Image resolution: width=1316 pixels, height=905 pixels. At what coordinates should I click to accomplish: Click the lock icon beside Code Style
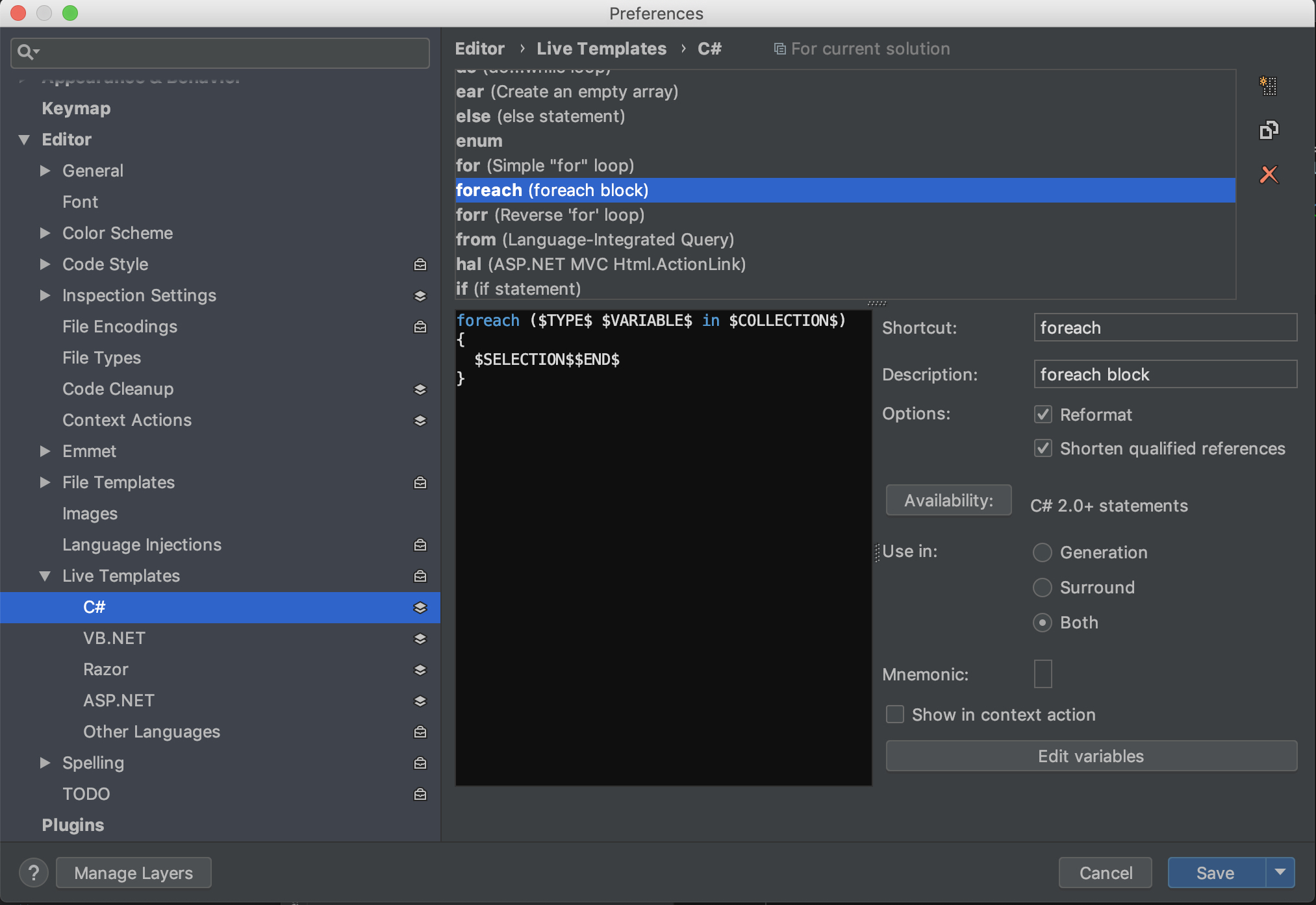pyautogui.click(x=420, y=264)
